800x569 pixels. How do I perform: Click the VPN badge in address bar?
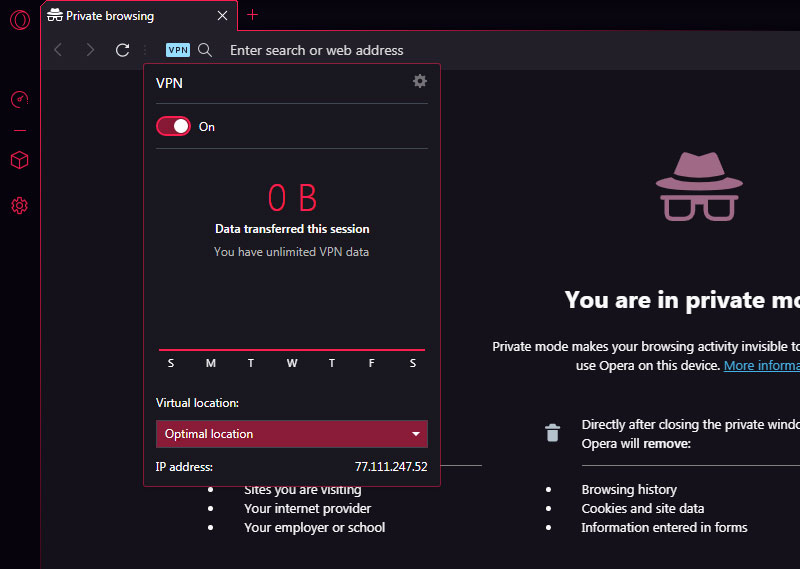pos(178,50)
